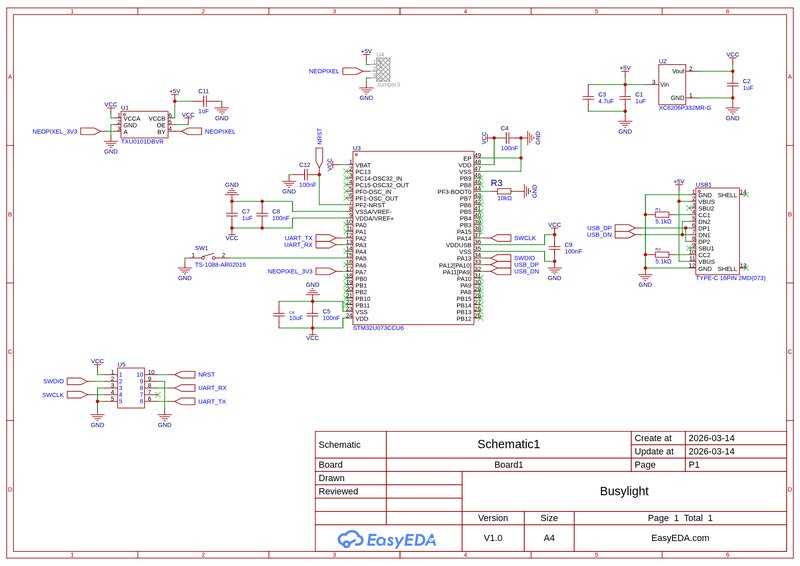Select capacitor C4 above the MCU
800x566 pixels.
coord(507,138)
